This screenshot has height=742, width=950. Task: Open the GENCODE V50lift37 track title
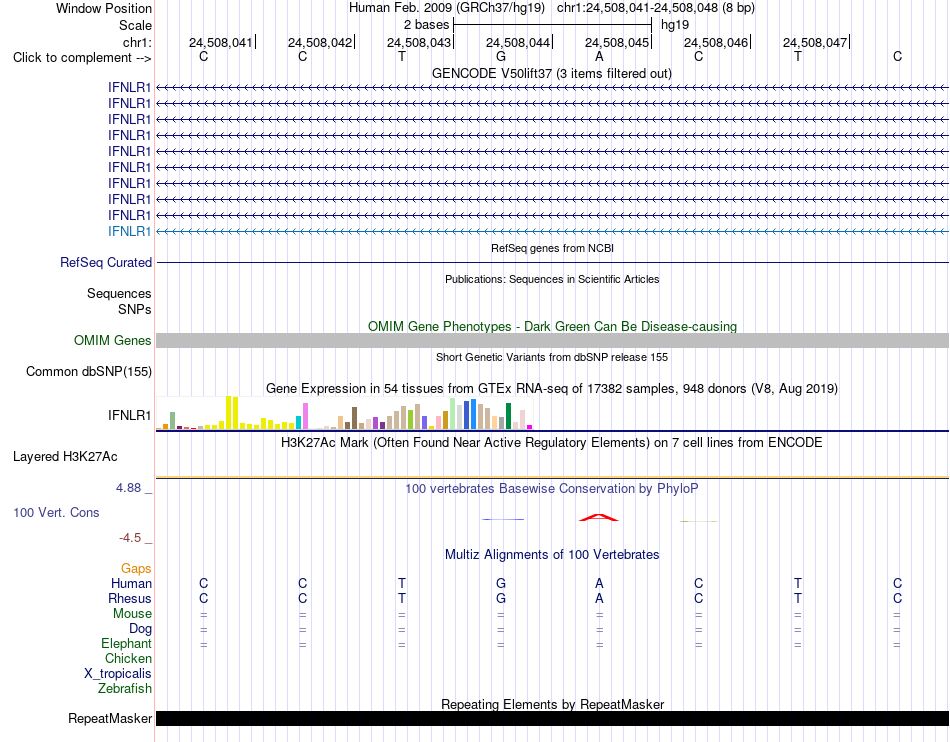pos(551,73)
